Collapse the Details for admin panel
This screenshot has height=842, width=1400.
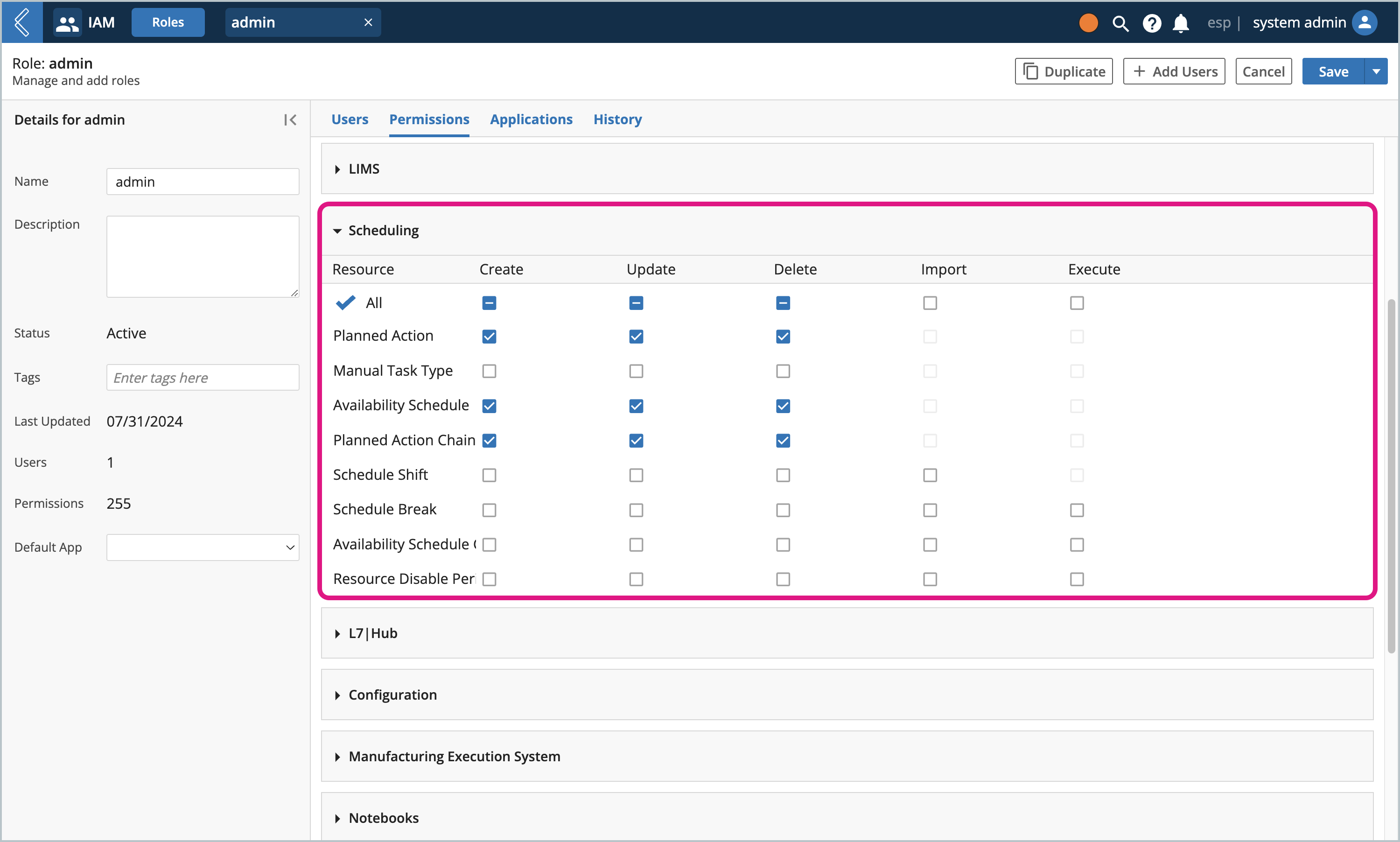tap(290, 119)
